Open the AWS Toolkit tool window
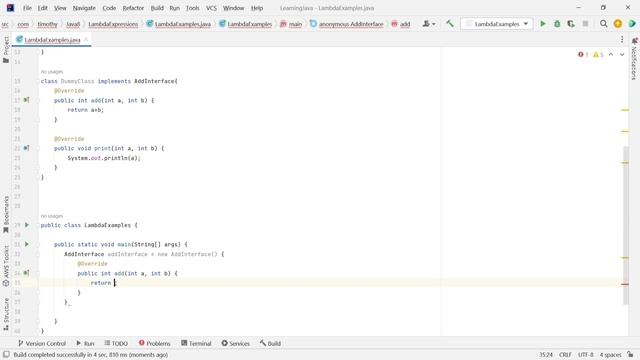This screenshot has width=640, height=360. (x=6, y=266)
